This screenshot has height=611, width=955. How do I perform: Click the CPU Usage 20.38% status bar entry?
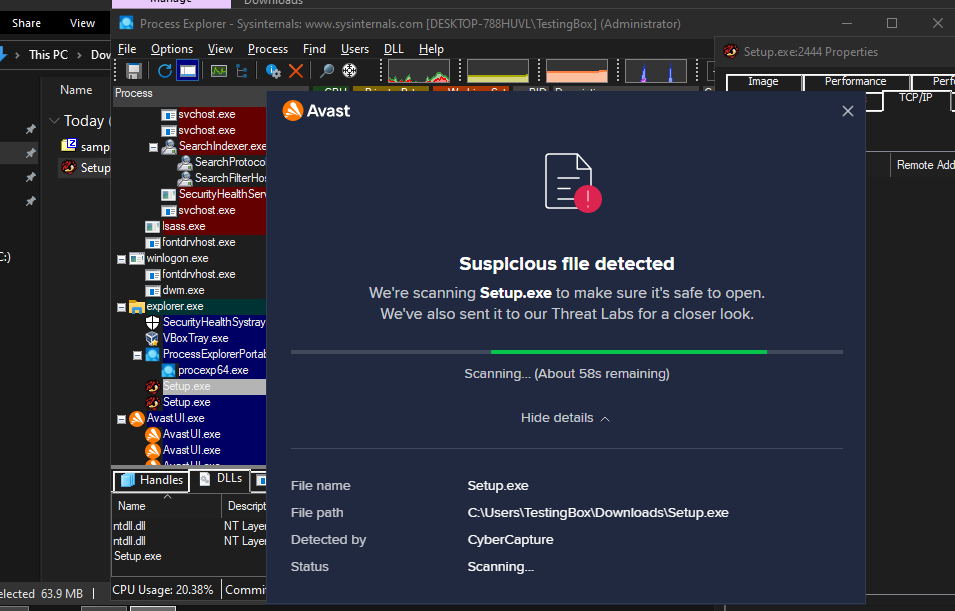pos(163,590)
